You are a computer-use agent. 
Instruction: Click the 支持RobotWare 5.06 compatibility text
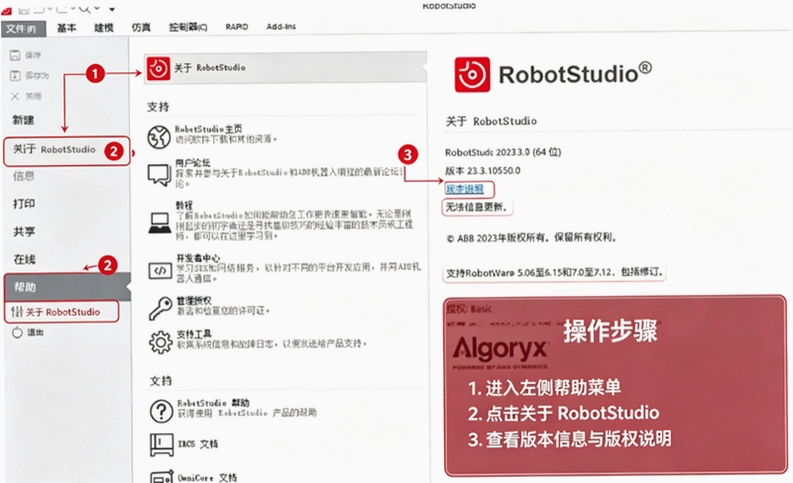(554, 273)
